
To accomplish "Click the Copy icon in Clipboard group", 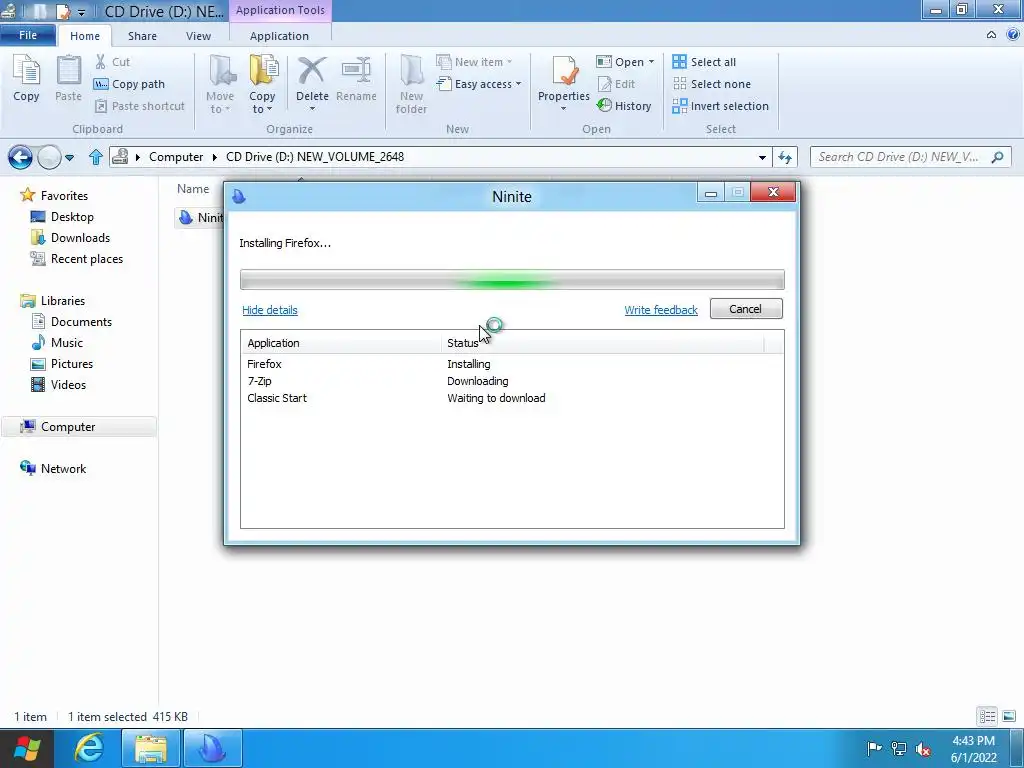I will pyautogui.click(x=26, y=78).
